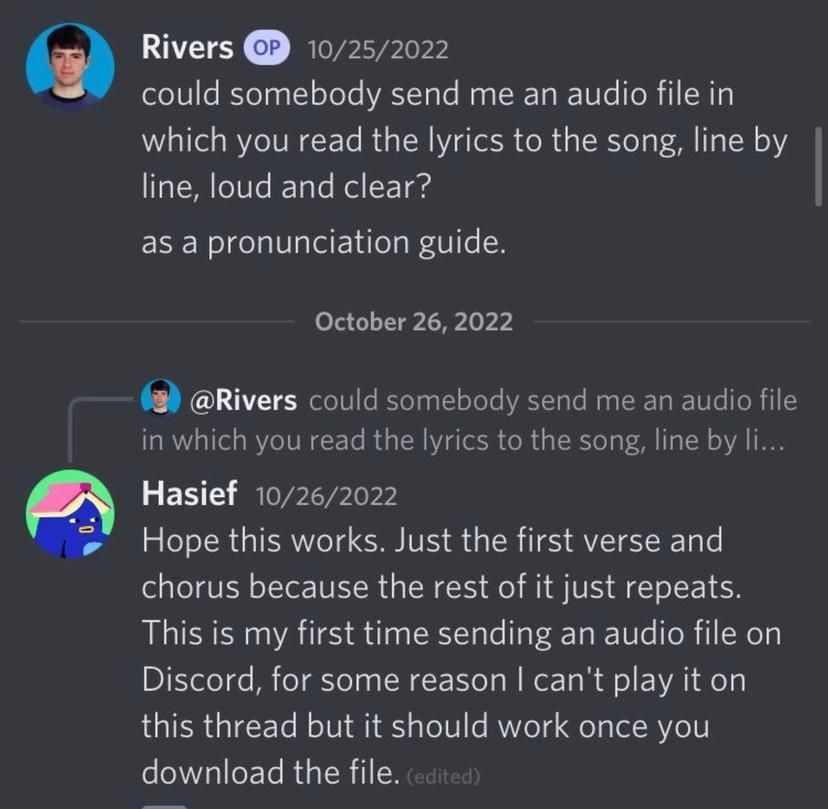This screenshot has width=828, height=809.
Task: Click the October 26, 2022 date divider
Action: (x=413, y=322)
